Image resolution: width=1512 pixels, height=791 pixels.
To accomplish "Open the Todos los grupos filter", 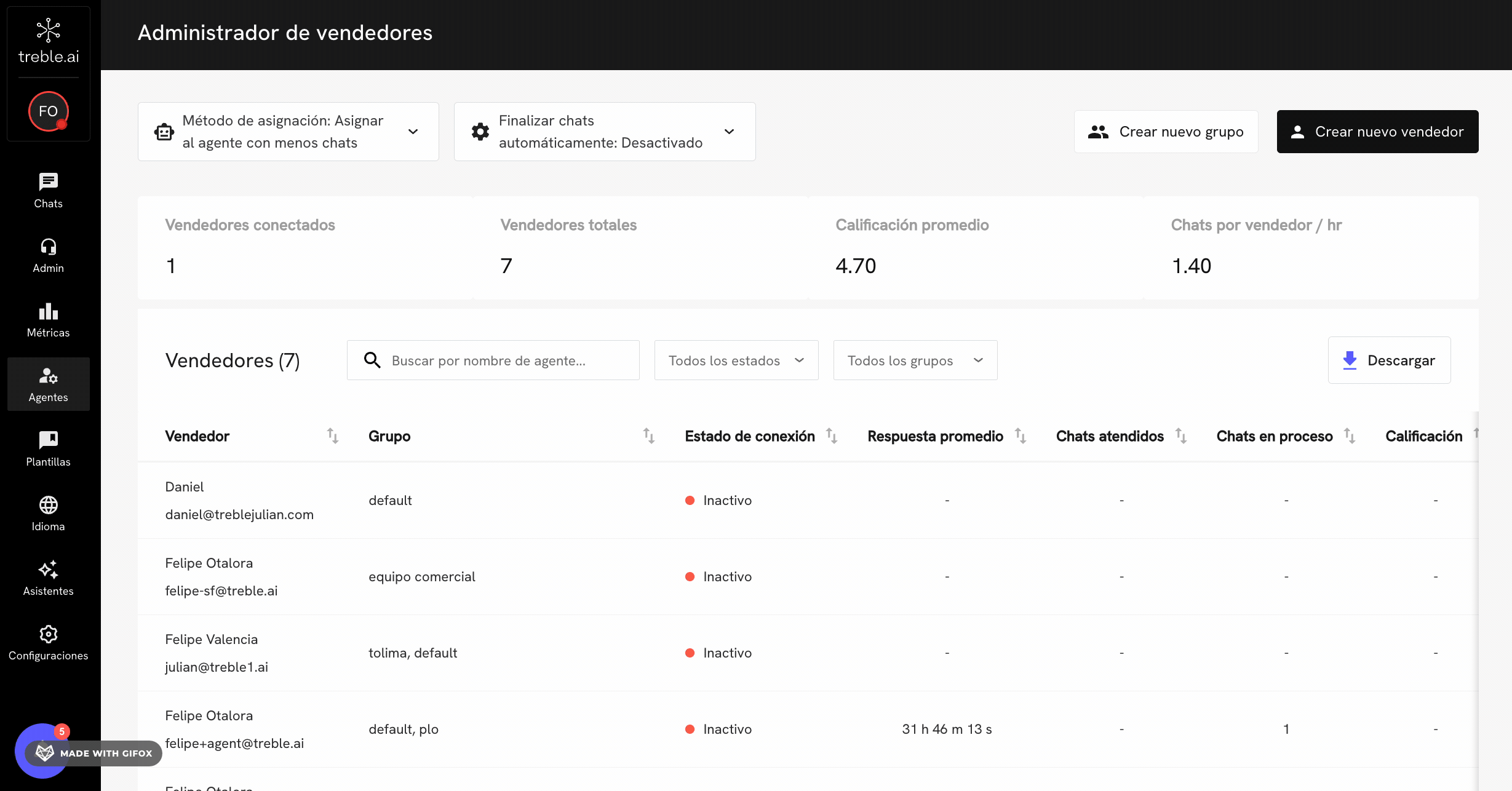I will point(915,360).
